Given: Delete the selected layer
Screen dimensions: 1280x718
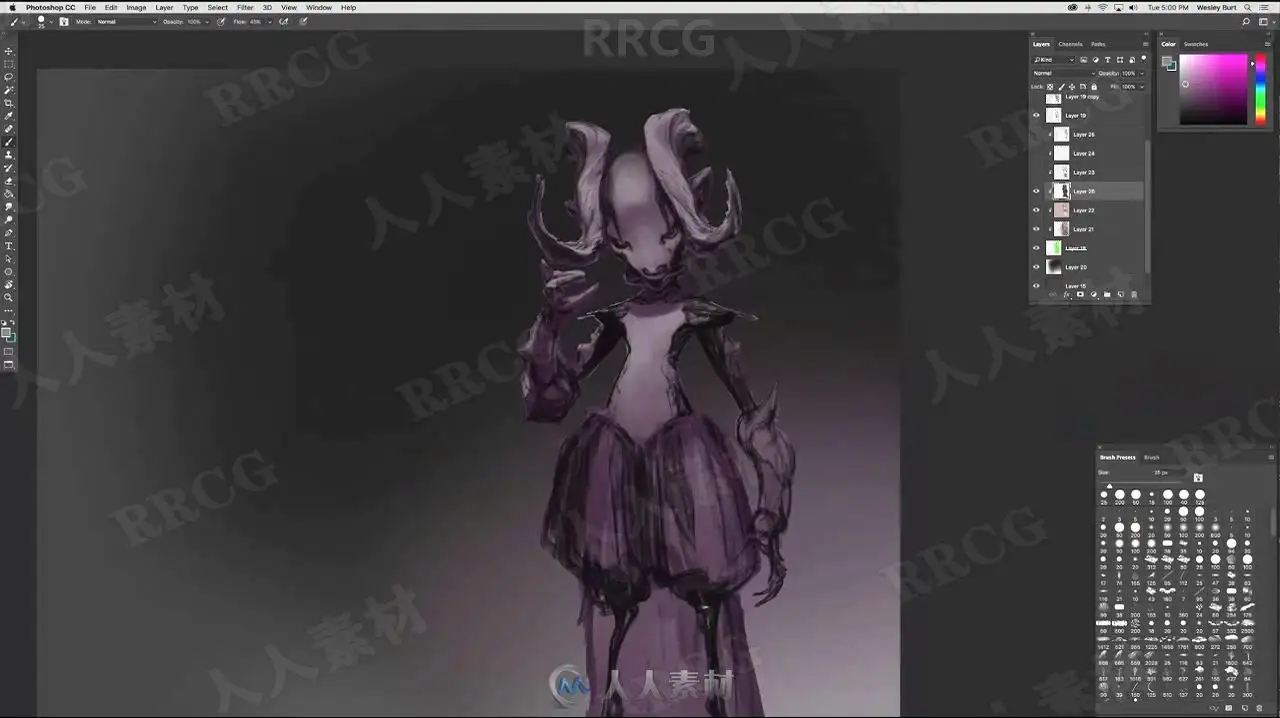Looking at the screenshot, I should pyautogui.click(x=1134, y=294).
